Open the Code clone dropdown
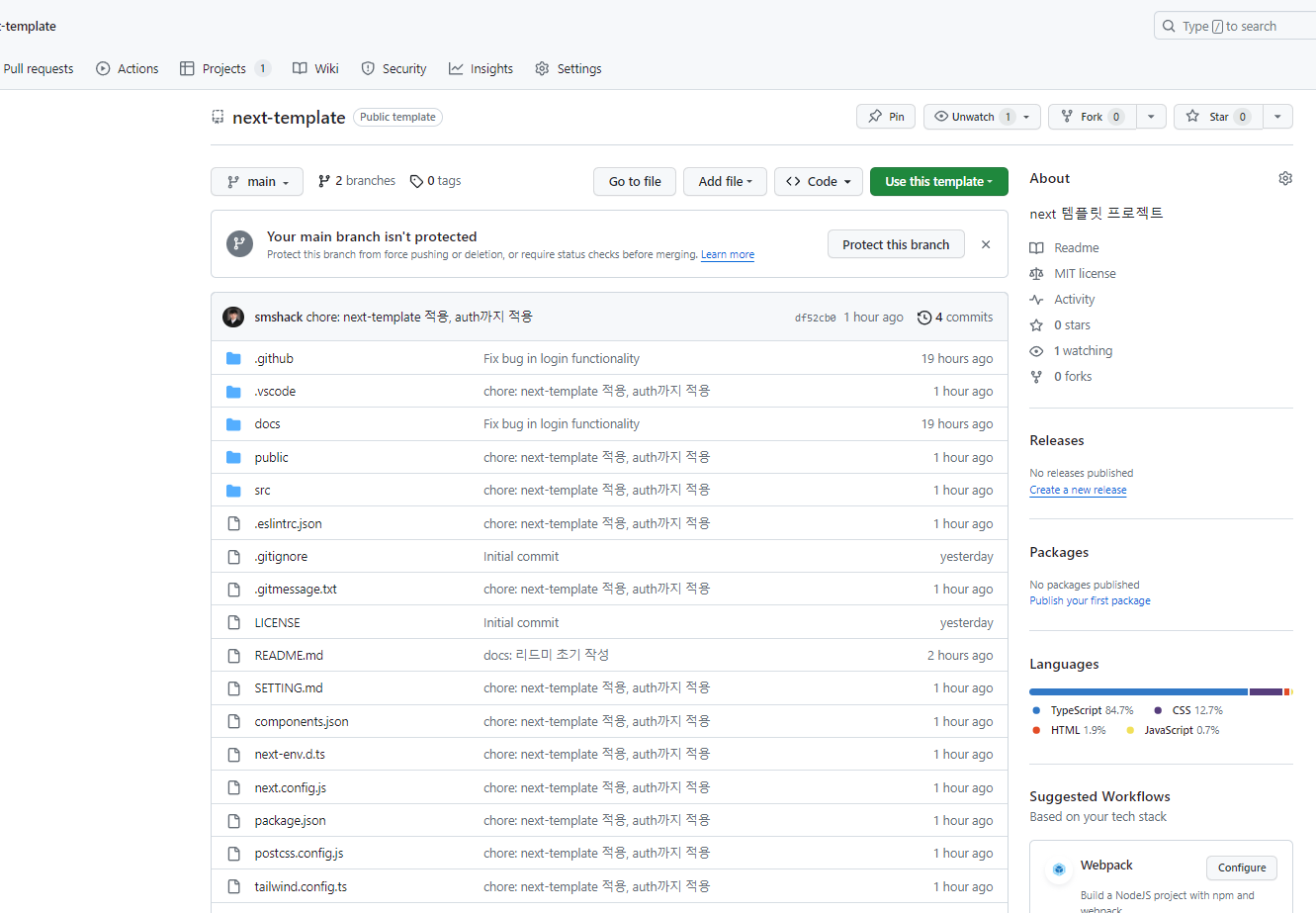The image size is (1316, 913). point(819,181)
